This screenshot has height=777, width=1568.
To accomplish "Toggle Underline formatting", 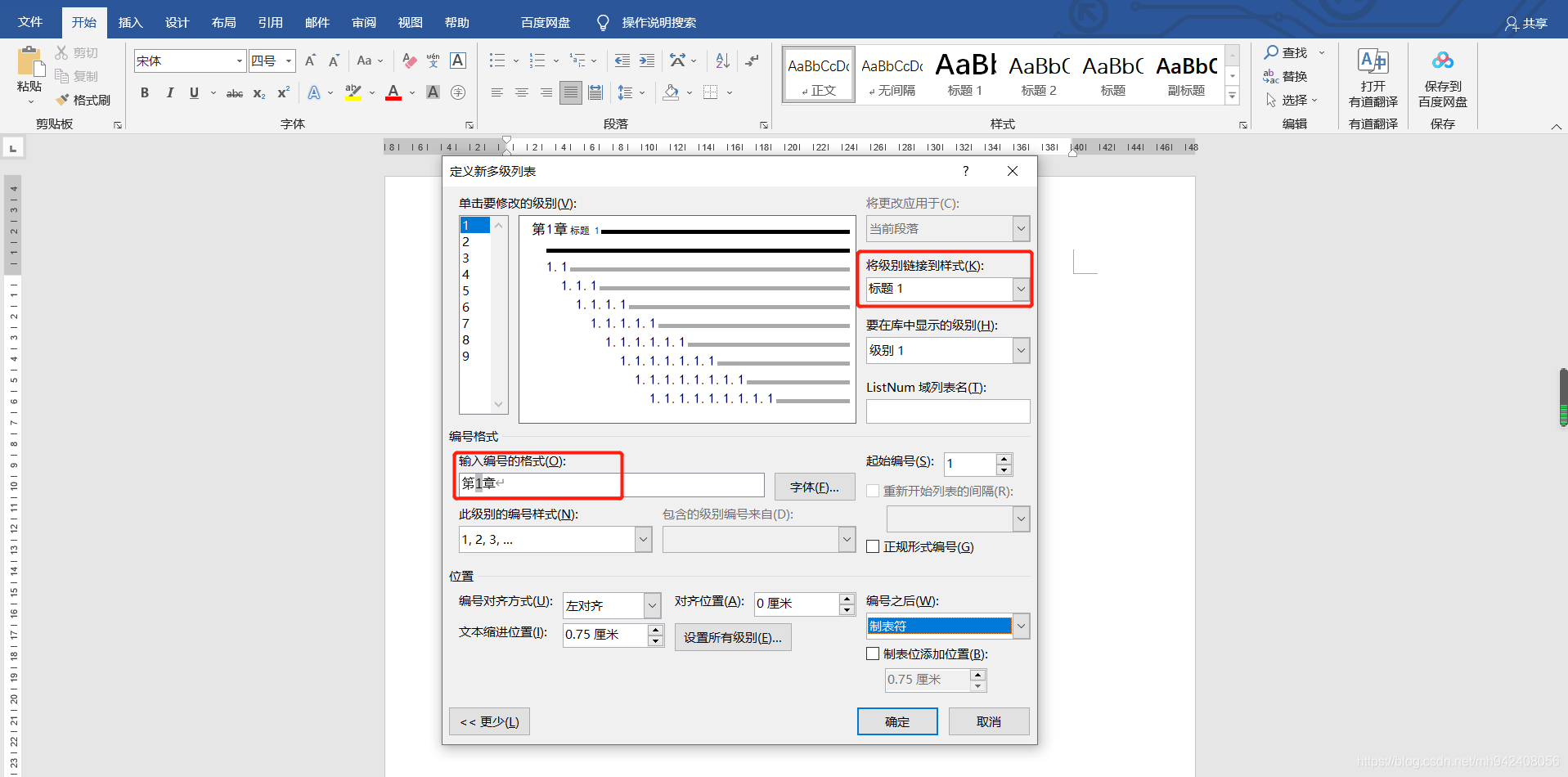I will (x=194, y=92).
